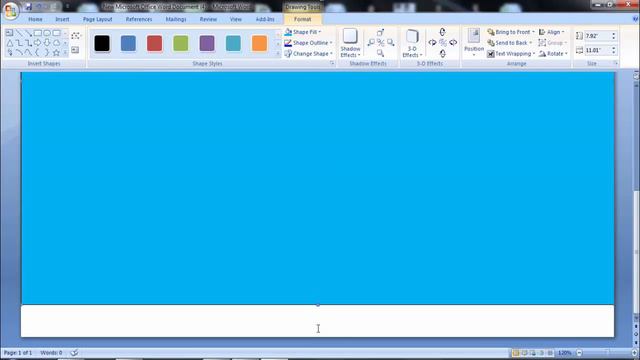Open the Send to Back dropdown
640x360 pixels.
[510, 43]
